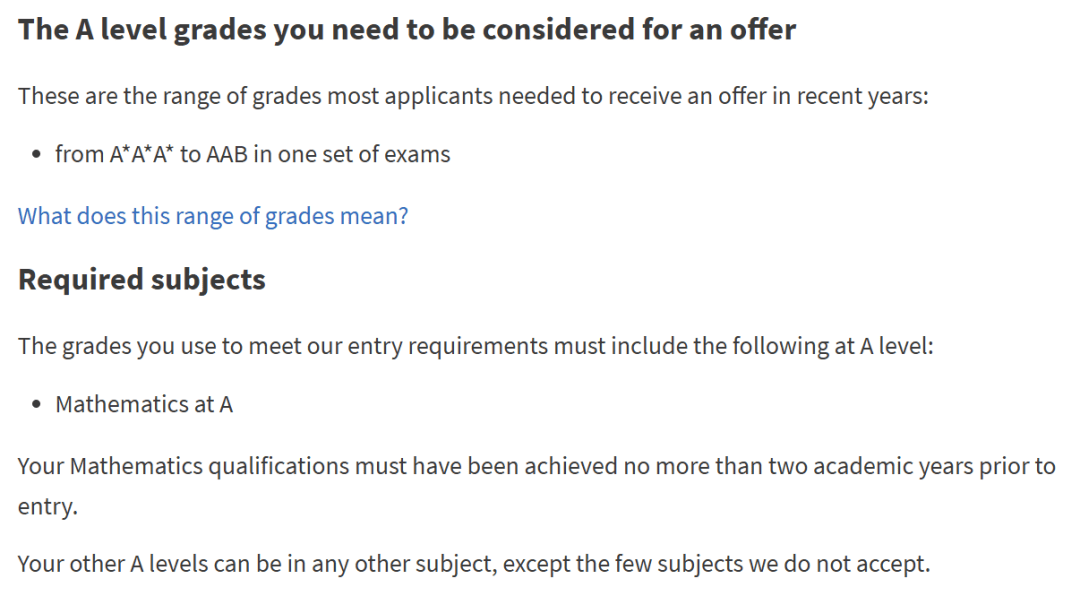Click the 'A level grades you need' heading
The image size is (1080, 596).
click(407, 30)
